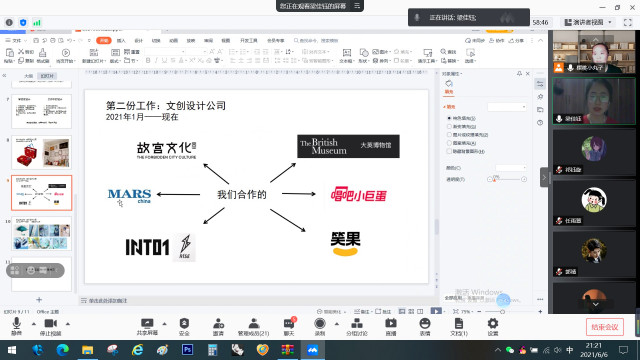Open the WPS File menu

16,40
